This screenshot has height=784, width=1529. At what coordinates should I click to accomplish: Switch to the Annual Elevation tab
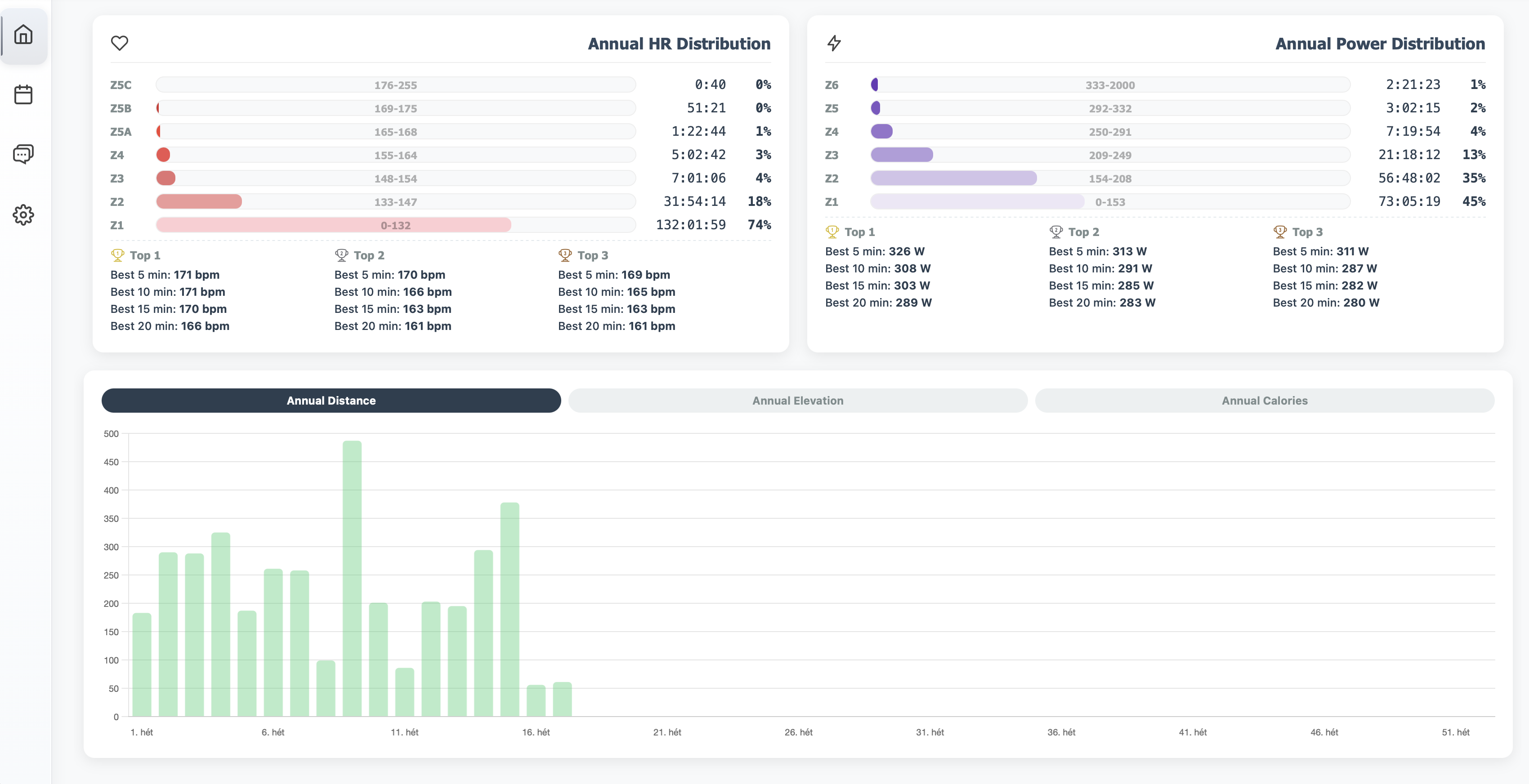click(x=798, y=401)
